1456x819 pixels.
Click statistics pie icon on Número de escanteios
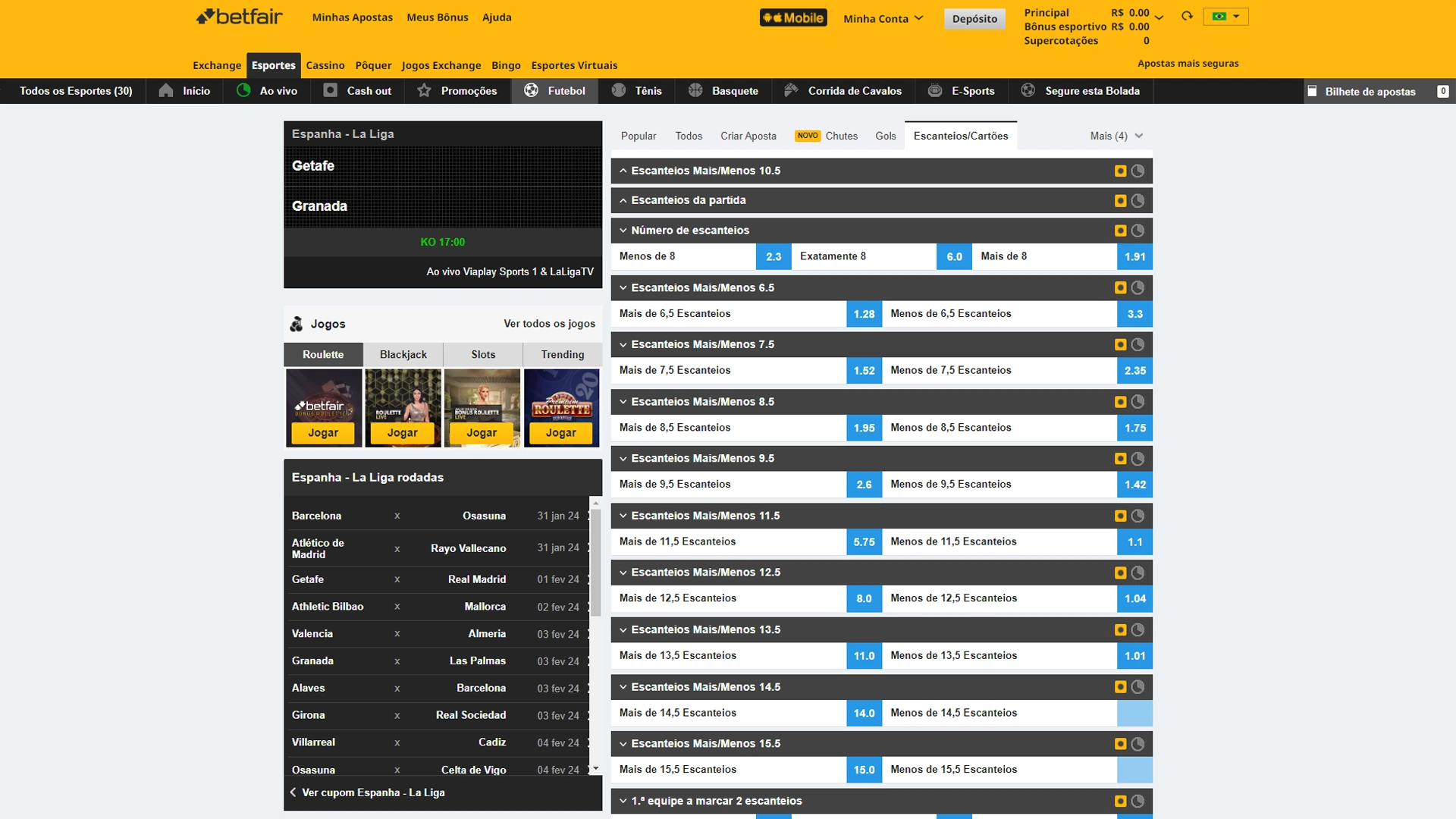pyautogui.click(x=1137, y=231)
